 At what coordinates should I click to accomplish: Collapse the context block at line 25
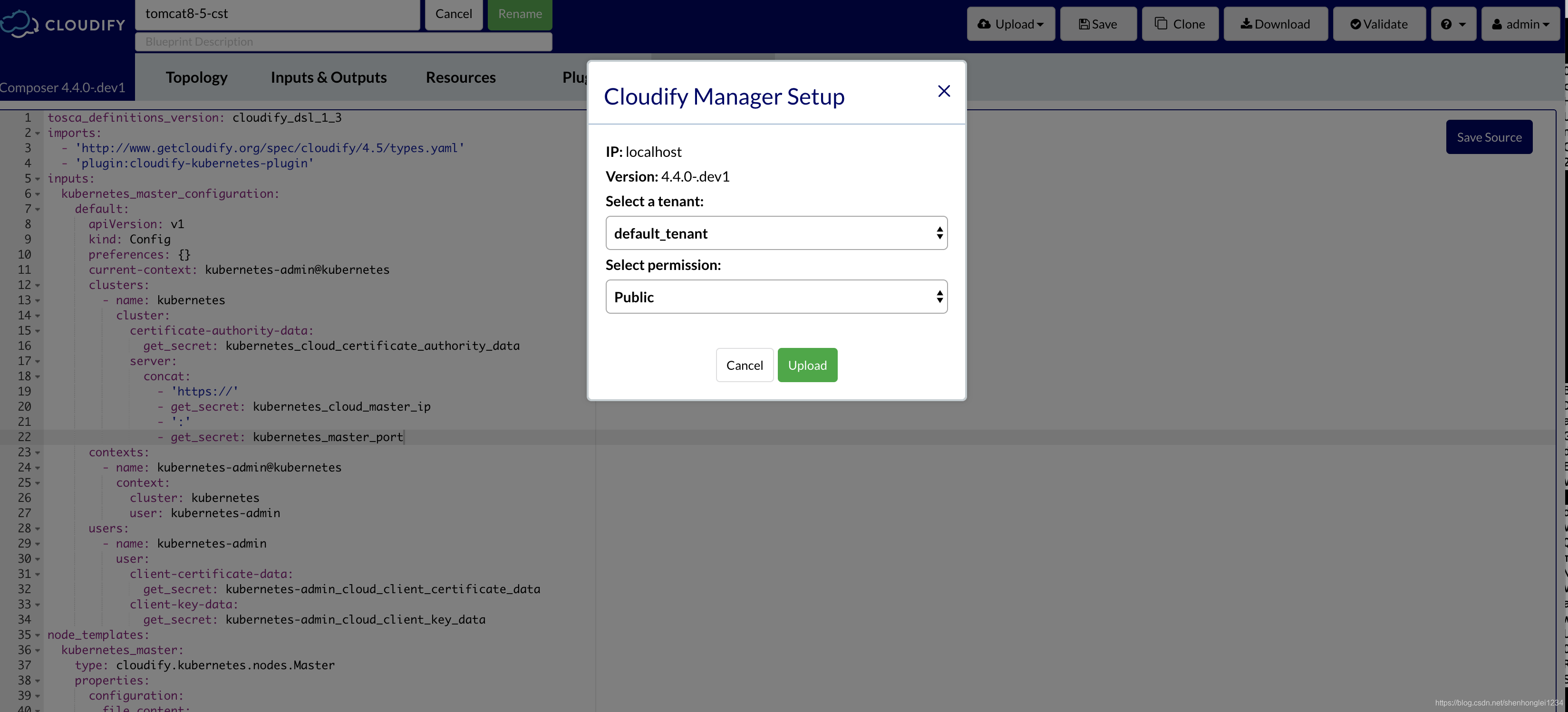coord(38,483)
